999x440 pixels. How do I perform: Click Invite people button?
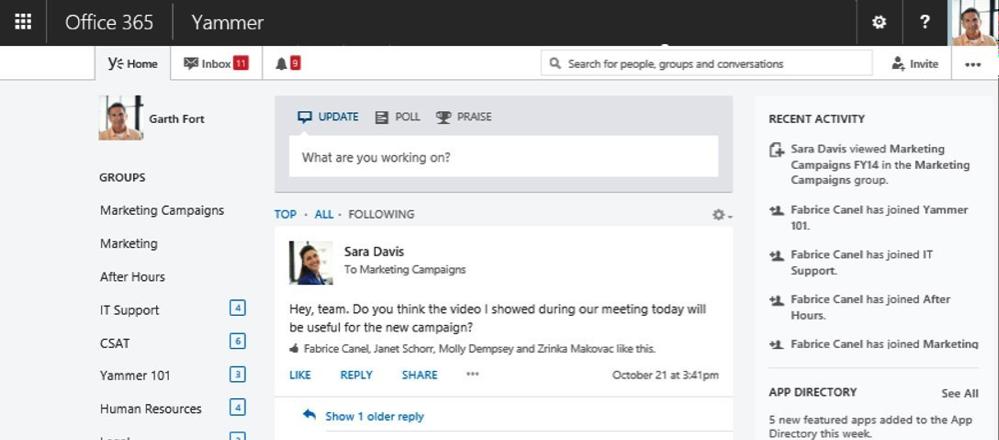[916, 64]
